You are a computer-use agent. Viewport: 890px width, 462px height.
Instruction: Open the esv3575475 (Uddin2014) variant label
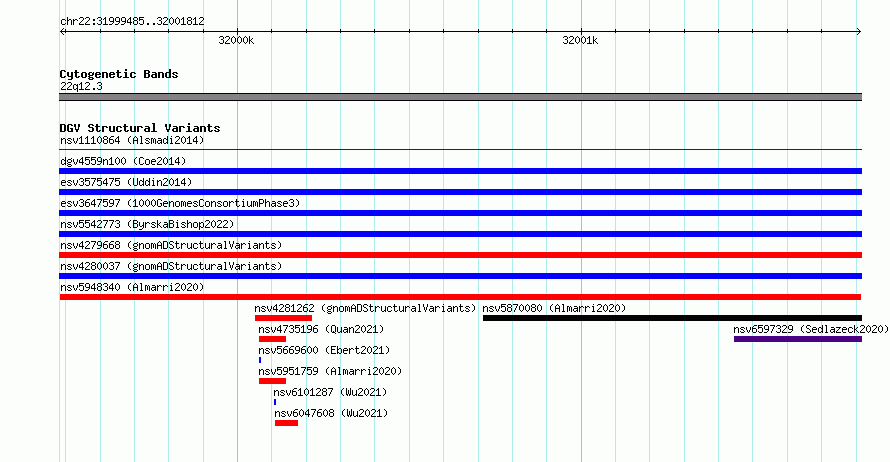pyautogui.click(x=126, y=182)
